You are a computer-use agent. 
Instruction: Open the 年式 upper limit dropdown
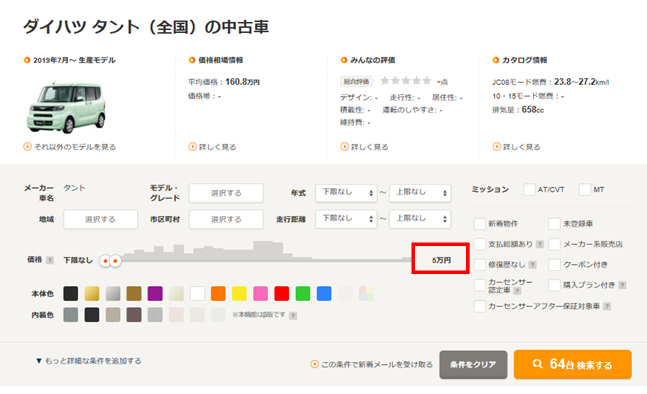pos(420,193)
